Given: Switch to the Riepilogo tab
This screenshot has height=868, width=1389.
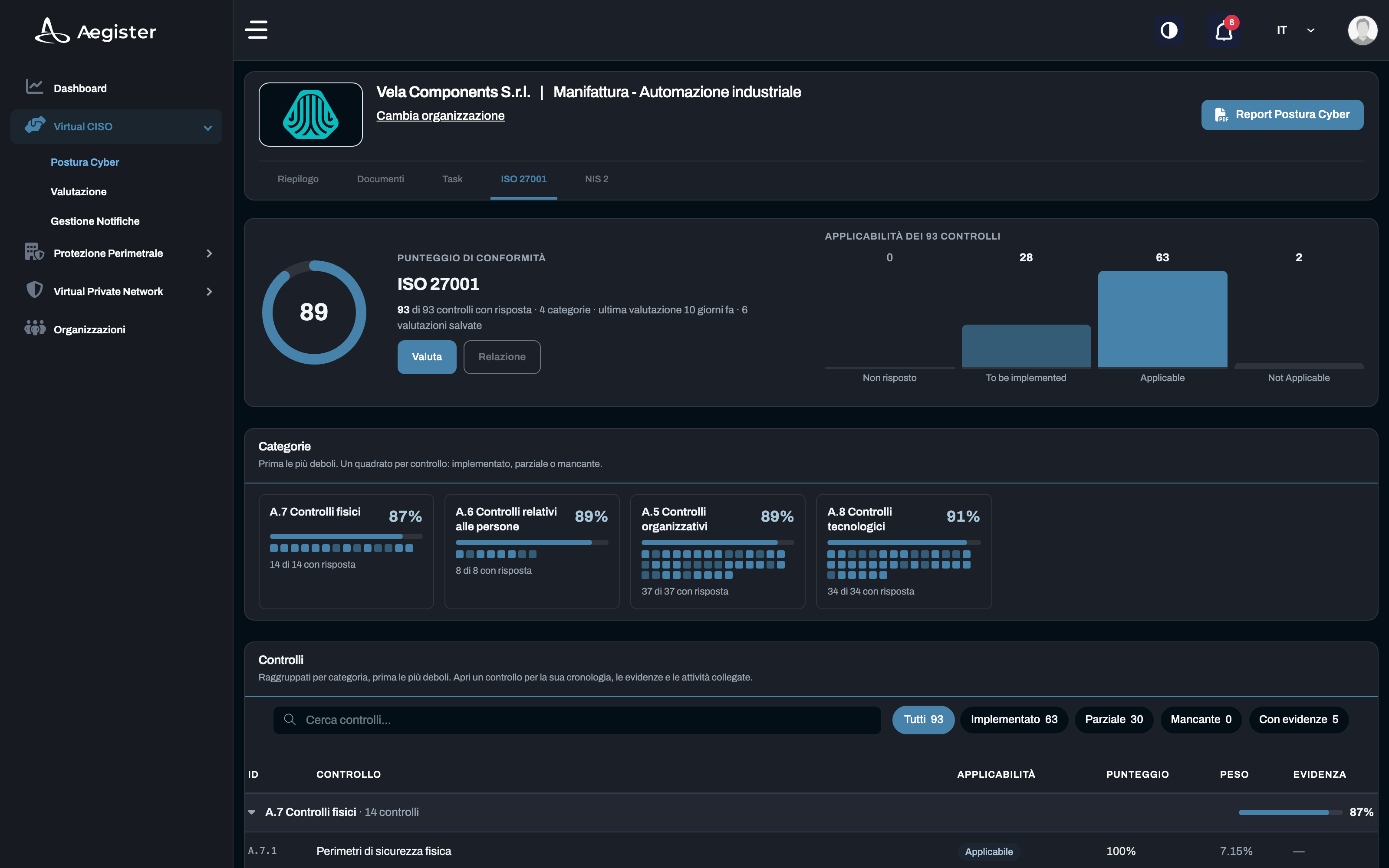Looking at the screenshot, I should (x=298, y=179).
